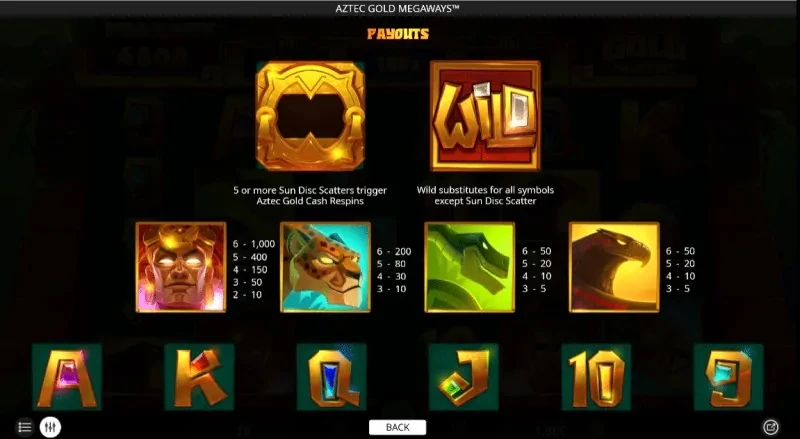Image resolution: width=800 pixels, height=439 pixels.
Task: Select the golden A card symbol
Action: 67,377
